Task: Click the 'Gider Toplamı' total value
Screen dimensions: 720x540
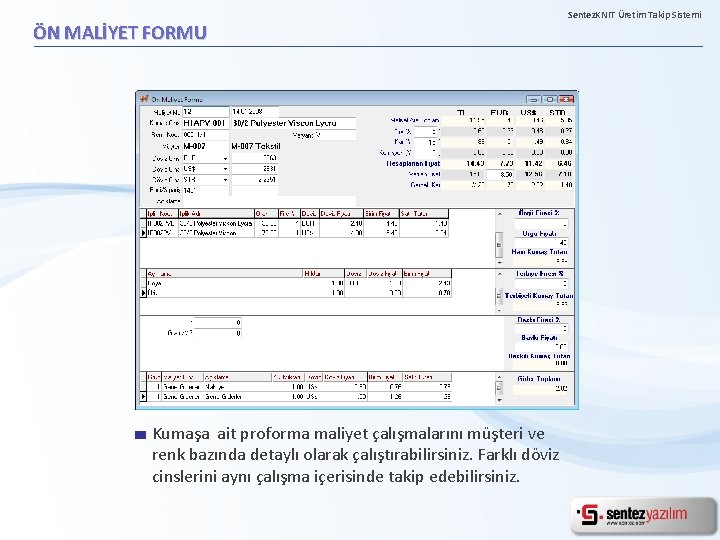Action: pos(540,388)
